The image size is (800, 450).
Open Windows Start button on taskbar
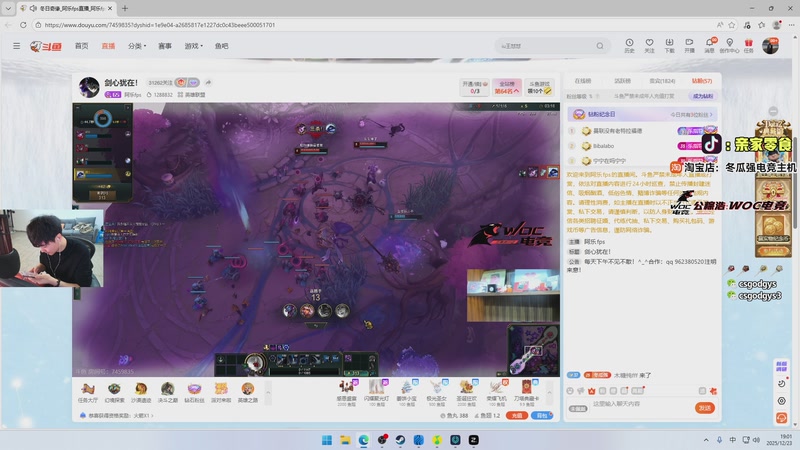click(327, 440)
